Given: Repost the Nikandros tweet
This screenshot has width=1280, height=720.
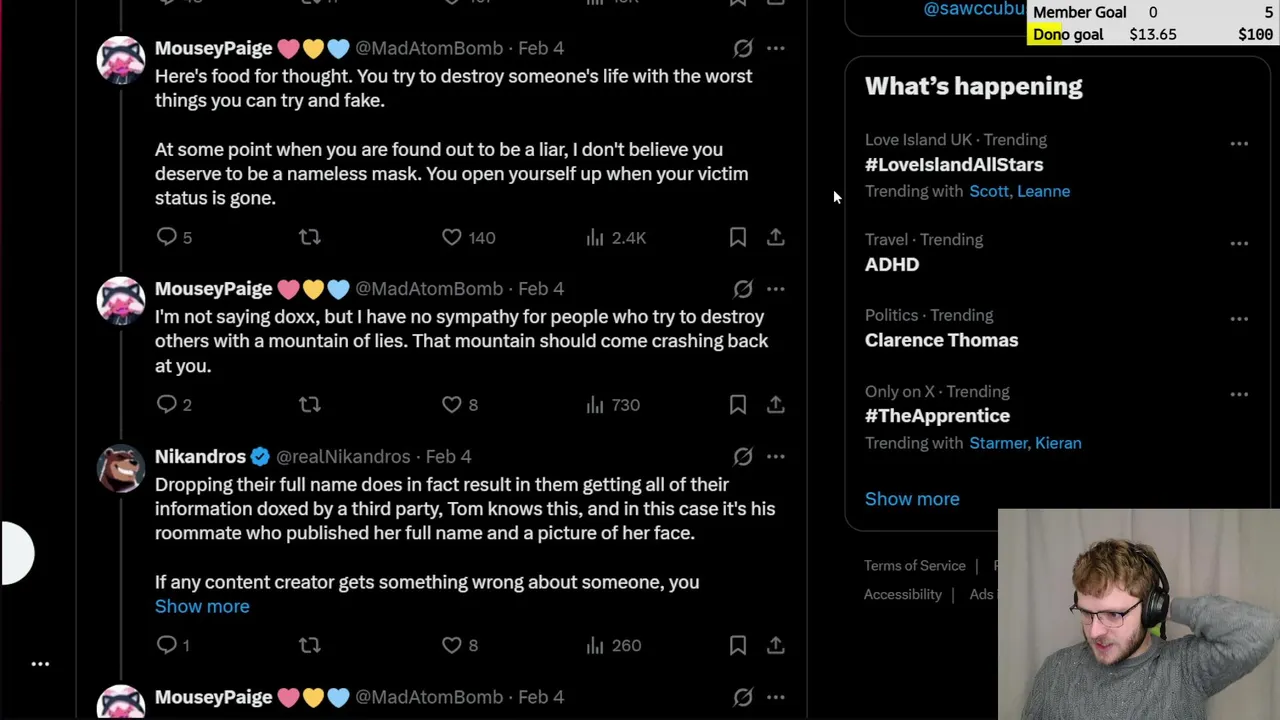Looking at the screenshot, I should pyautogui.click(x=310, y=645).
